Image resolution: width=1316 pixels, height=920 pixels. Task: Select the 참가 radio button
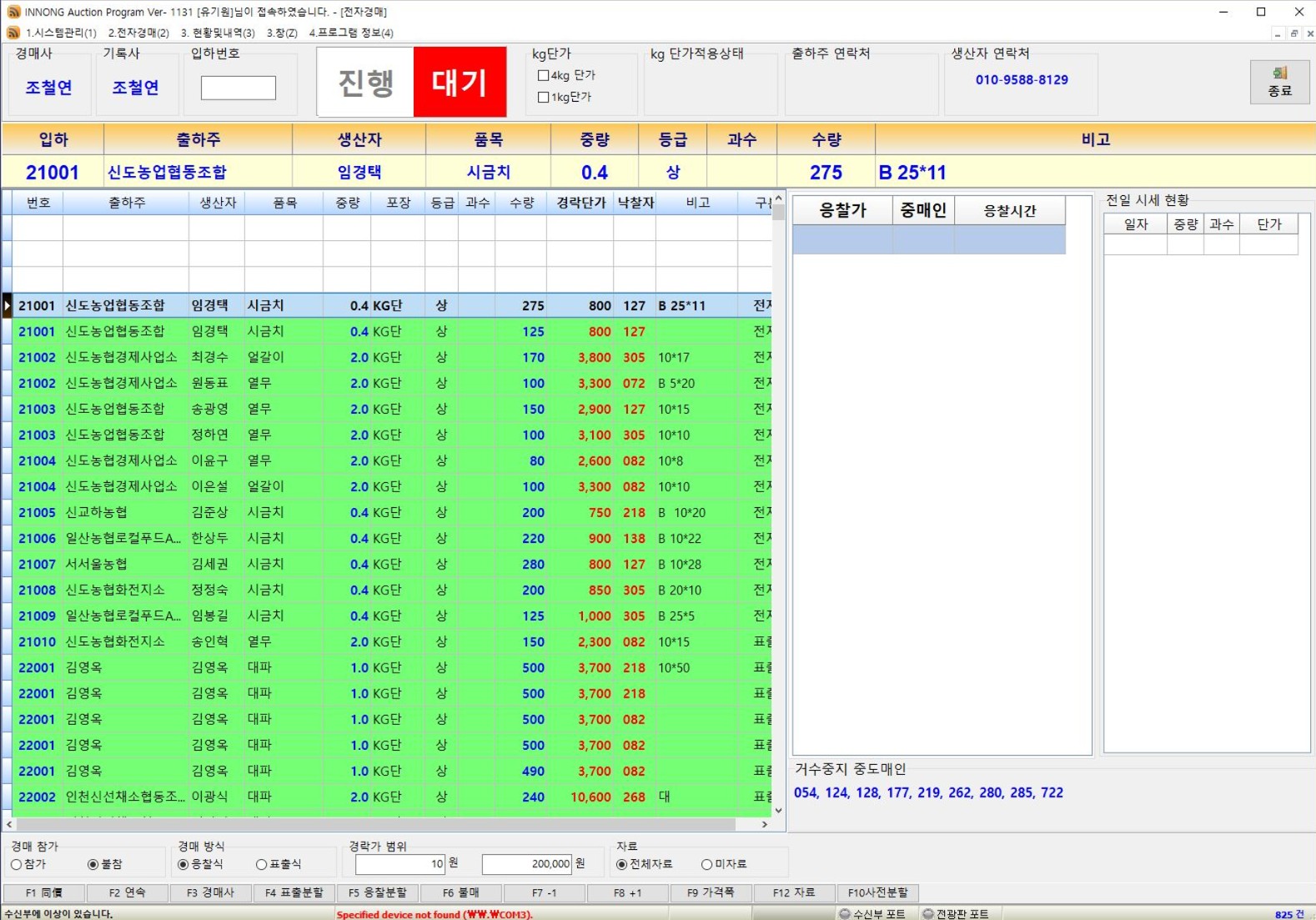point(17,864)
